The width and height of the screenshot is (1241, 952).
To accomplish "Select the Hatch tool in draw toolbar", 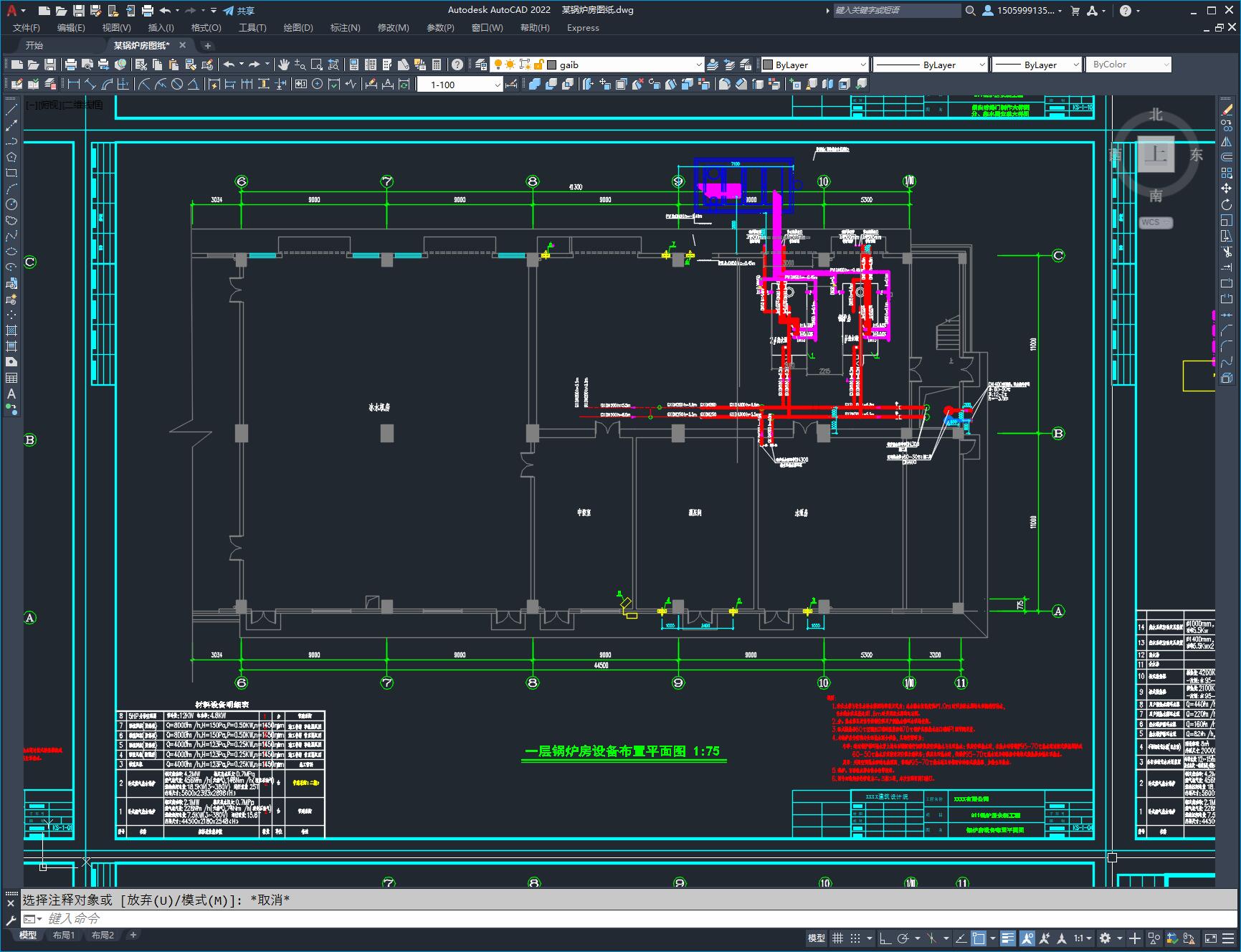I will 11,330.
